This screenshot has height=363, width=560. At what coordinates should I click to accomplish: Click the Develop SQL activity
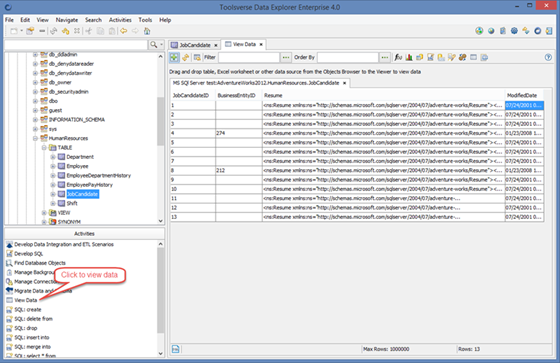[29, 254]
